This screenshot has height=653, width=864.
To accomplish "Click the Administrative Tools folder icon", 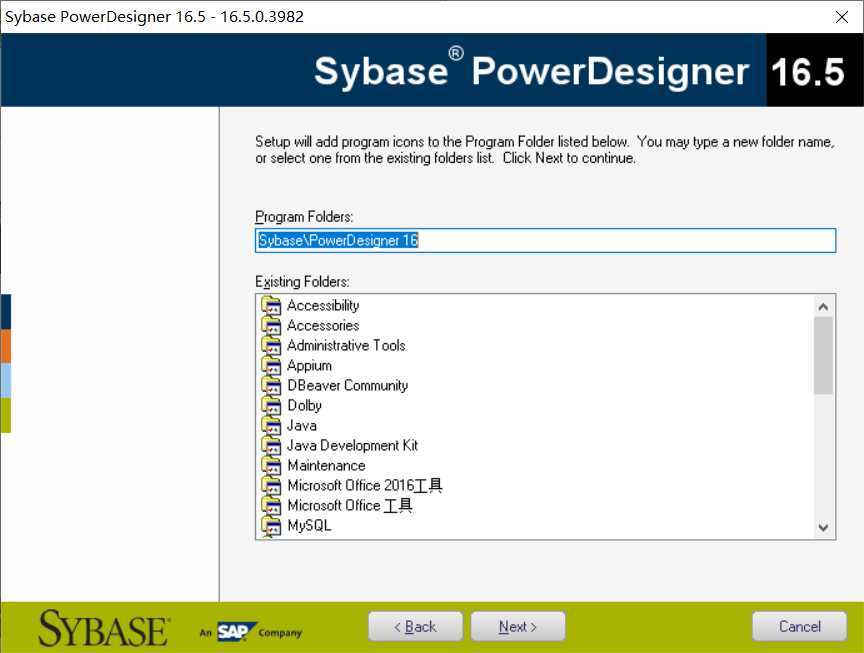I will point(271,346).
